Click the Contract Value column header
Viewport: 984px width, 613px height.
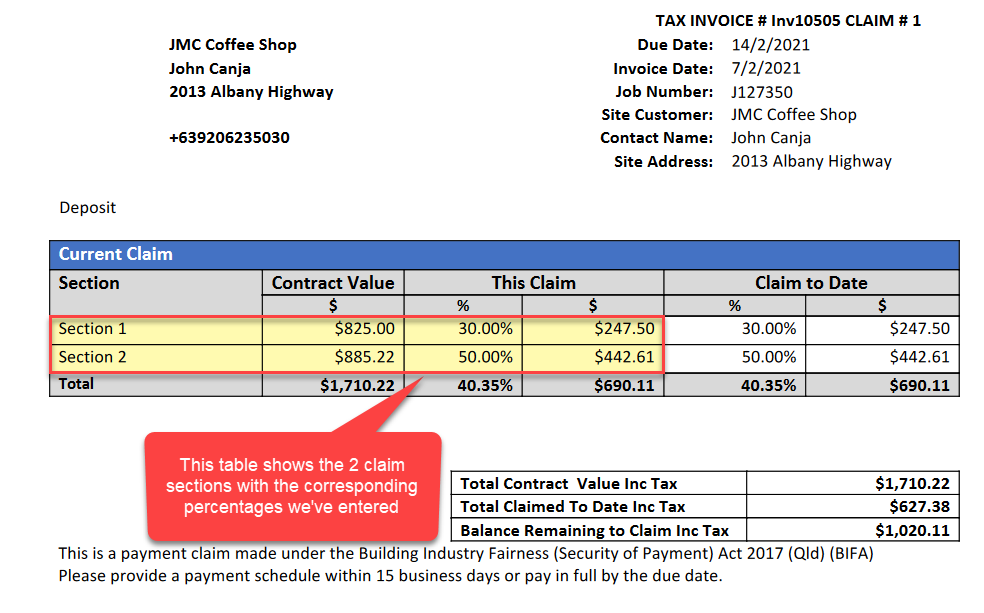pos(333,283)
